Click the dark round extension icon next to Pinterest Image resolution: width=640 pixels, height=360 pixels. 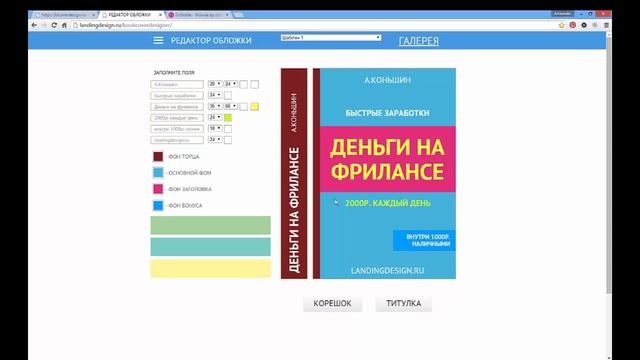point(584,25)
